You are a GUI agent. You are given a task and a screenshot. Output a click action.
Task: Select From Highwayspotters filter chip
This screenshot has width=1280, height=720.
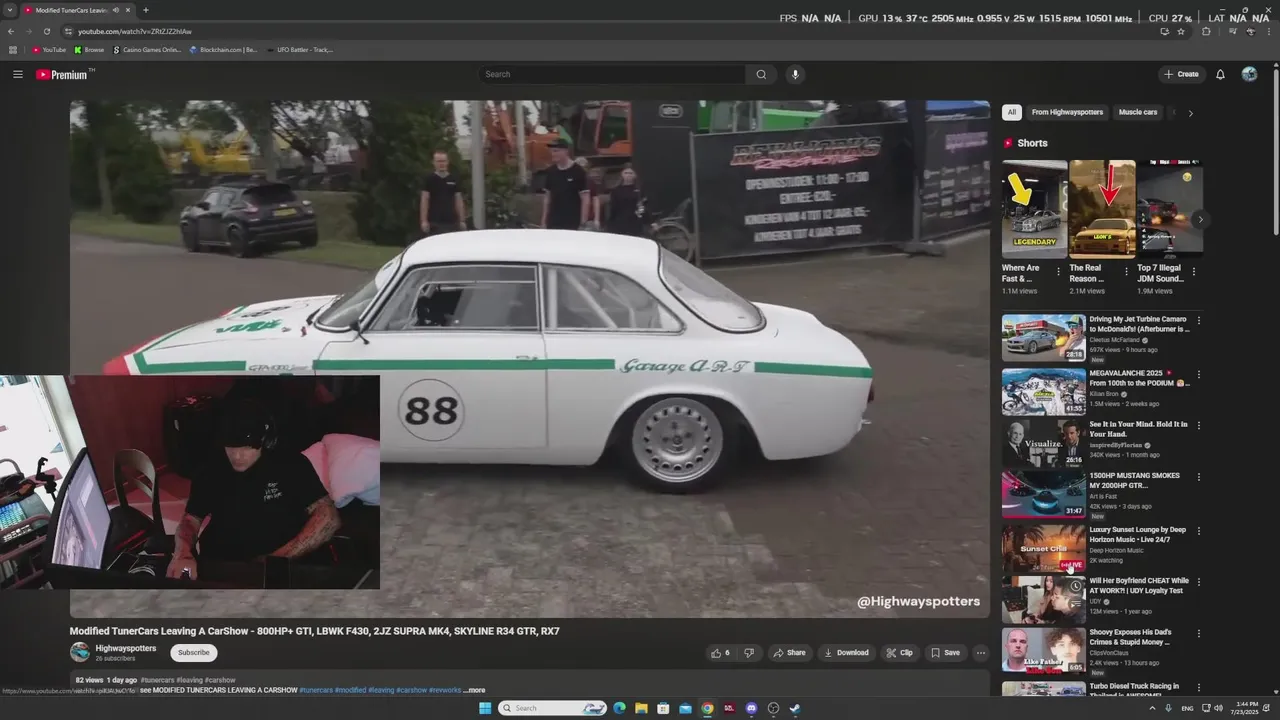(1067, 112)
